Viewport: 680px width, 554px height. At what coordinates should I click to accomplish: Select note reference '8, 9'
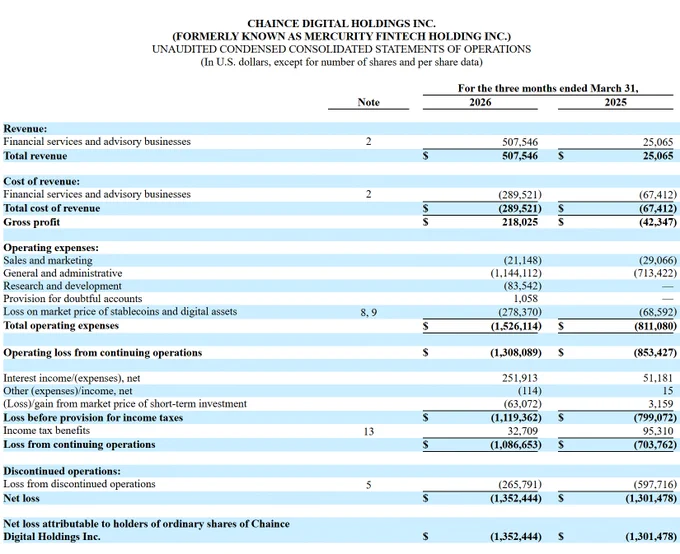368,312
